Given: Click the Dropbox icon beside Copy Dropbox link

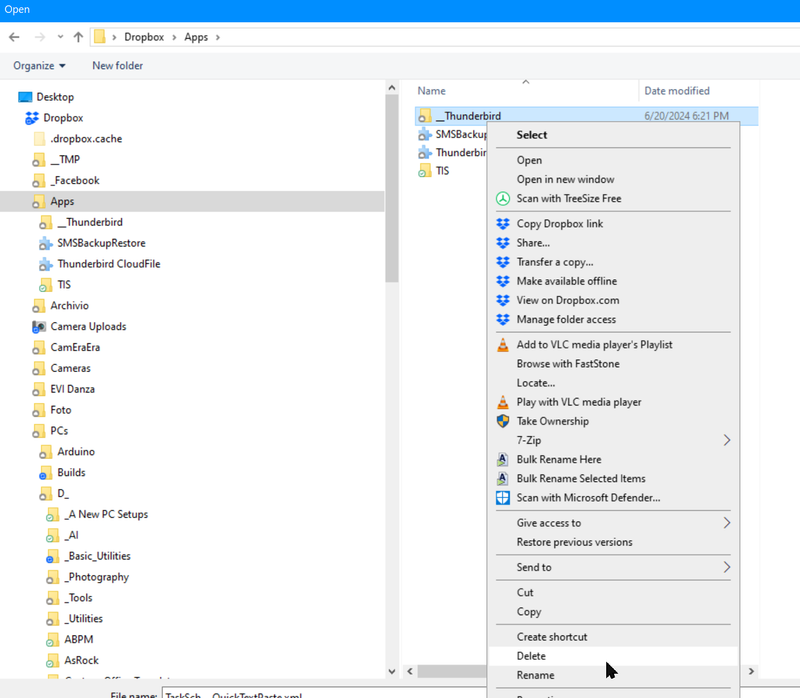Looking at the screenshot, I should (x=503, y=224).
